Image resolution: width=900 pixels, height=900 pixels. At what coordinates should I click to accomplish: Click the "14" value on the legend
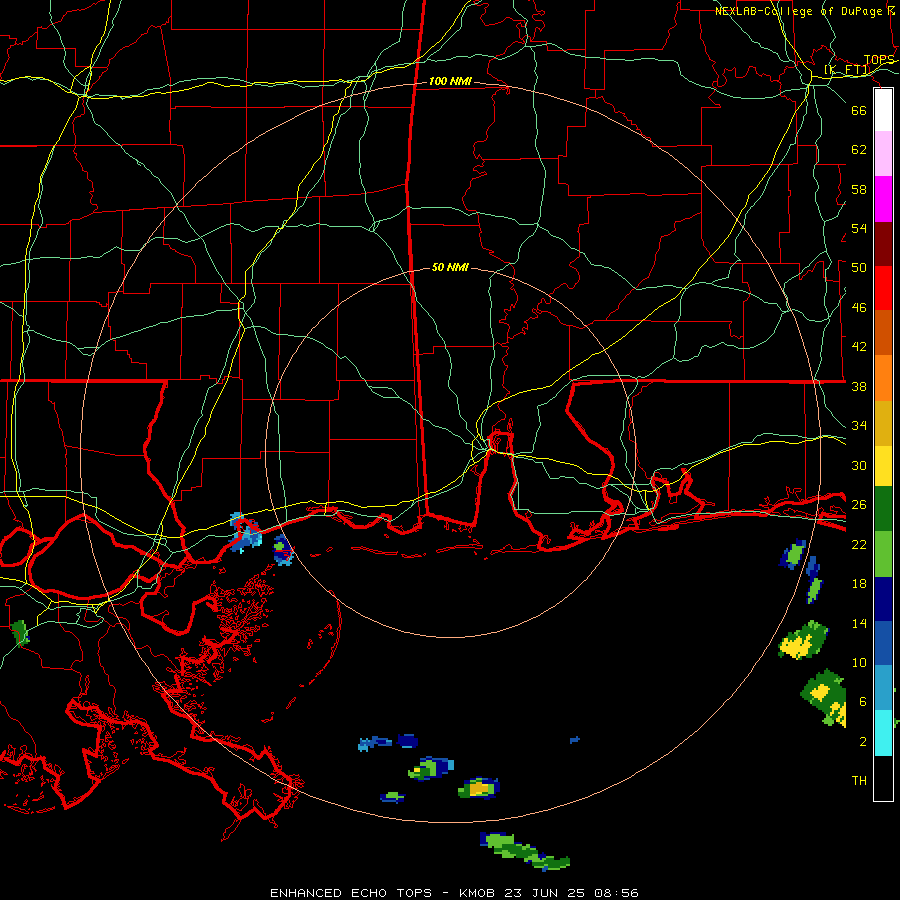[x=859, y=624]
